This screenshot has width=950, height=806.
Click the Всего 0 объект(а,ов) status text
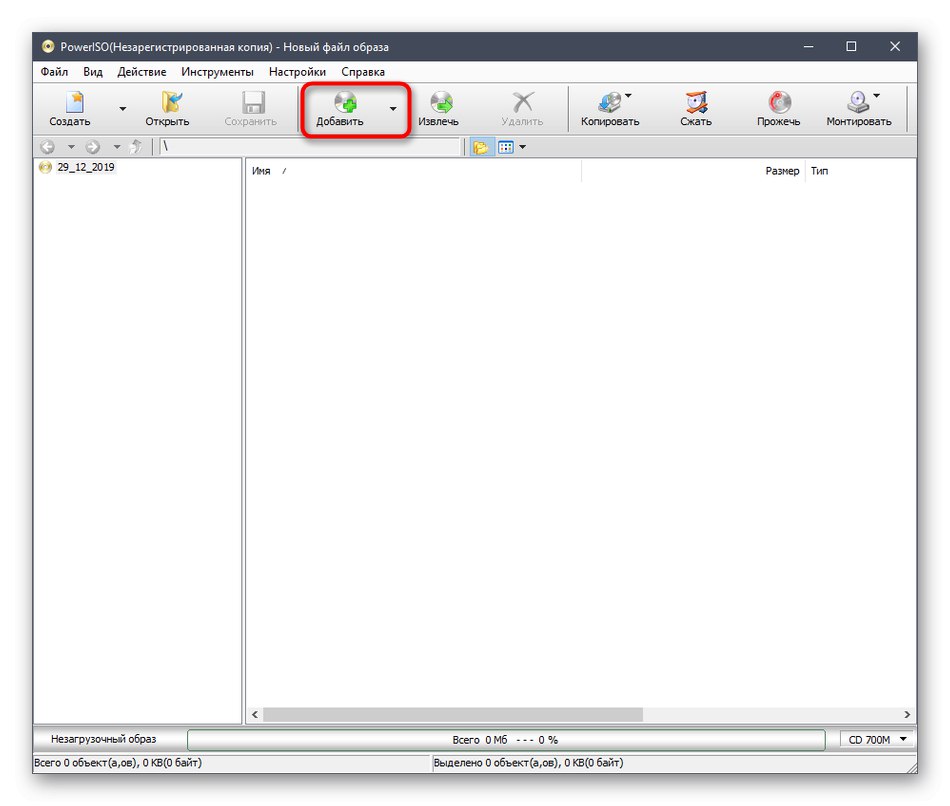pos(118,763)
